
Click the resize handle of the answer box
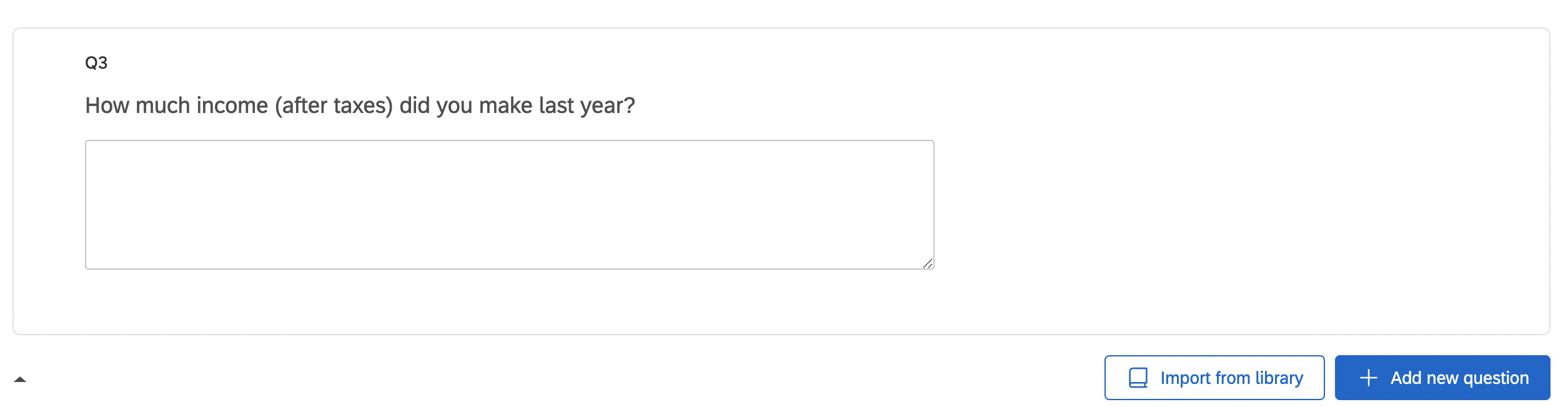coord(928,263)
